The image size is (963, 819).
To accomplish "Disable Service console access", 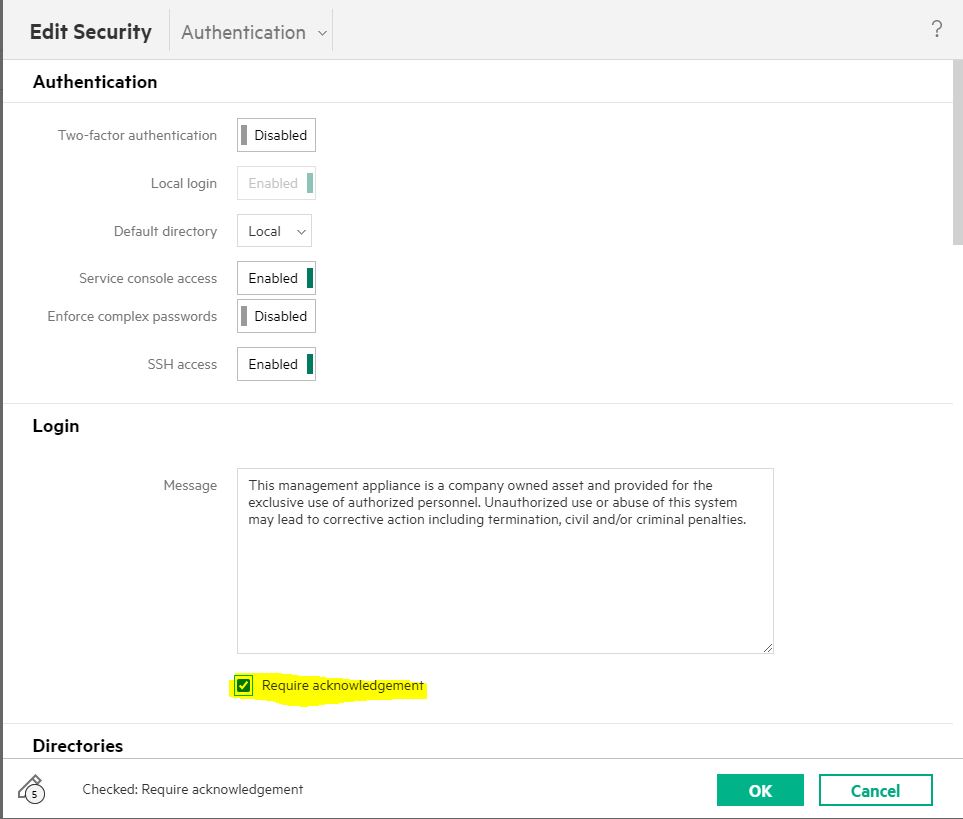I will (x=276, y=277).
